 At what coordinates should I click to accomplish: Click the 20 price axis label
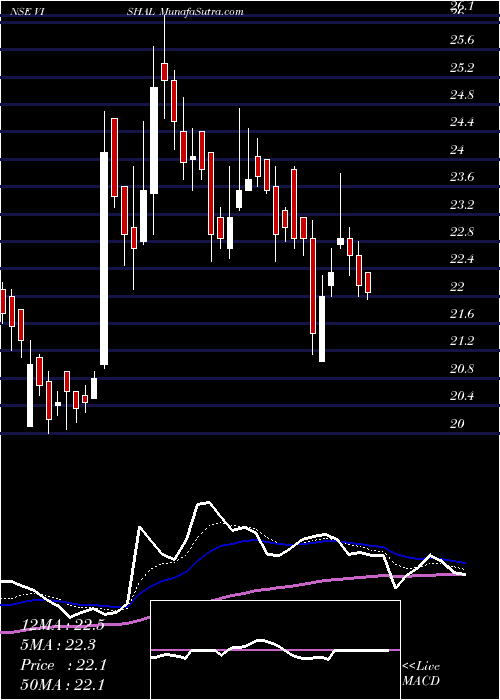[x=458, y=424]
